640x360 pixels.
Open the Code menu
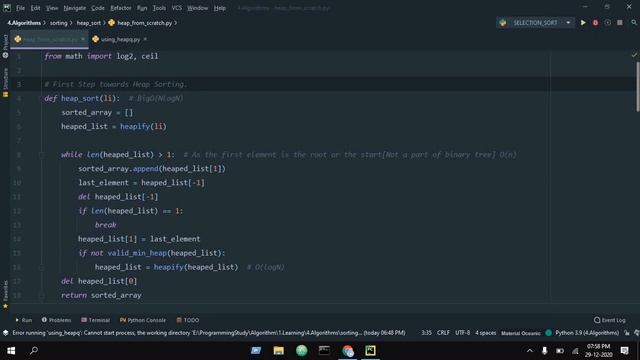[98, 8]
